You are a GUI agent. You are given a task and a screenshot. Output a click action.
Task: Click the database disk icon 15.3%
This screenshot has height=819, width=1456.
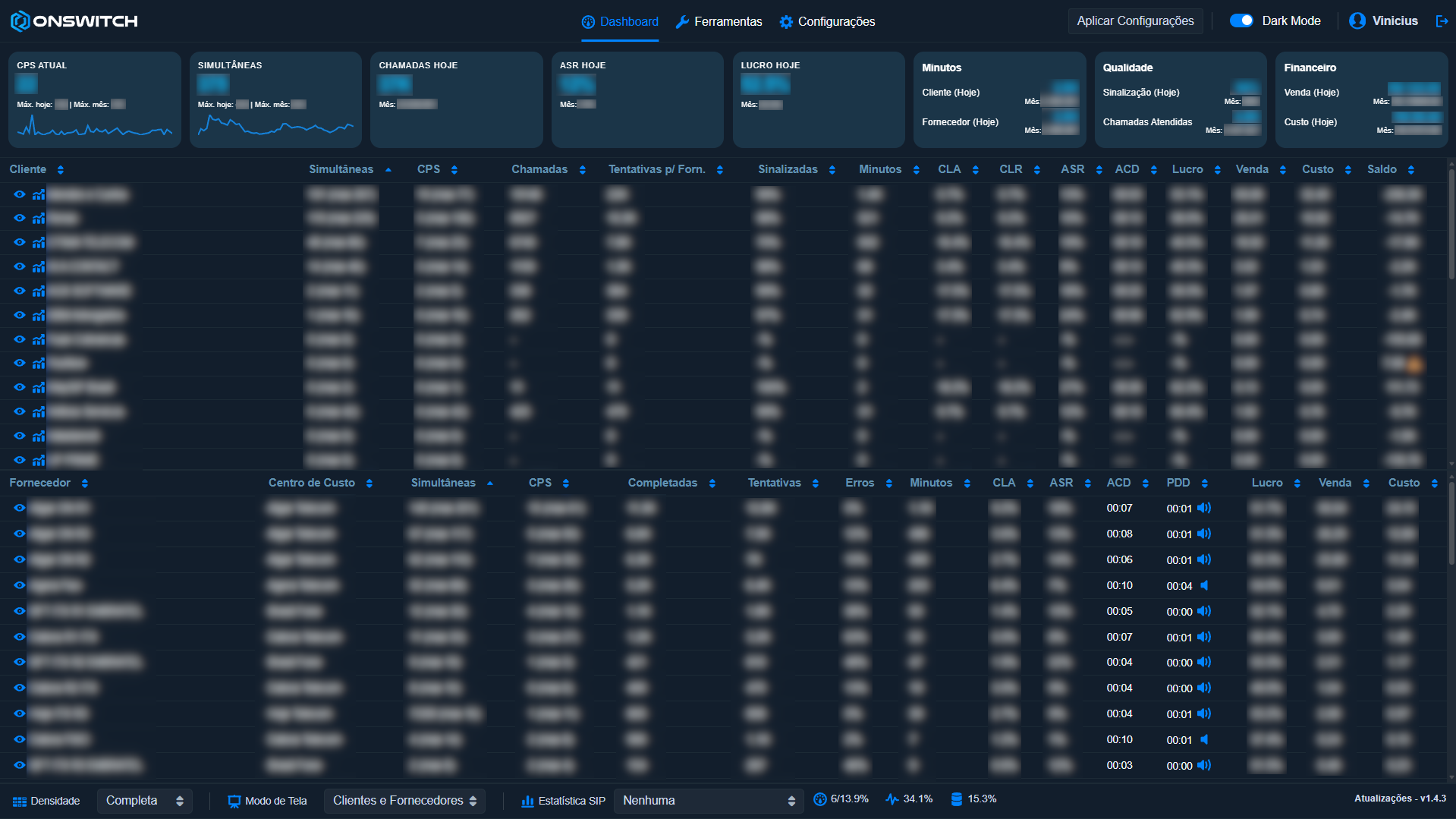point(957,799)
